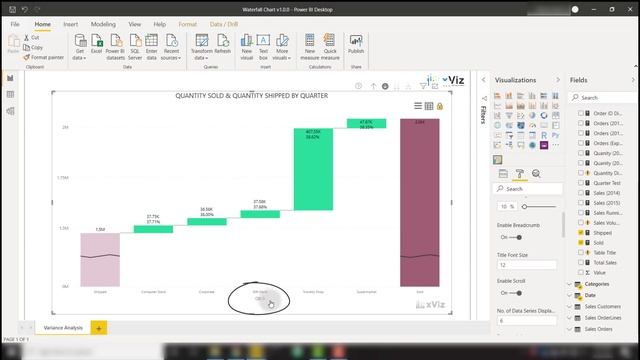
Task: Select the gauge visual icon
Action: (x=532, y=125)
